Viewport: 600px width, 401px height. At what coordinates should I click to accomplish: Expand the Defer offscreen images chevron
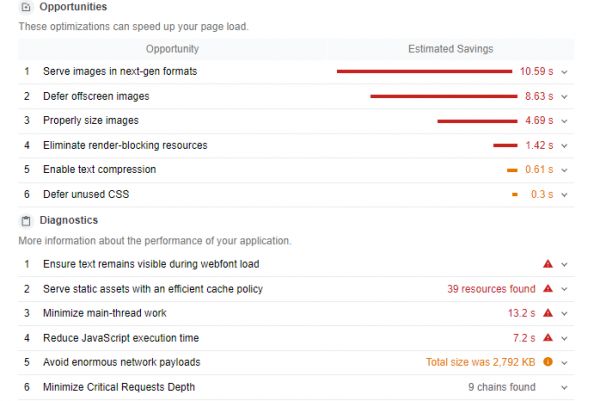[564, 97]
